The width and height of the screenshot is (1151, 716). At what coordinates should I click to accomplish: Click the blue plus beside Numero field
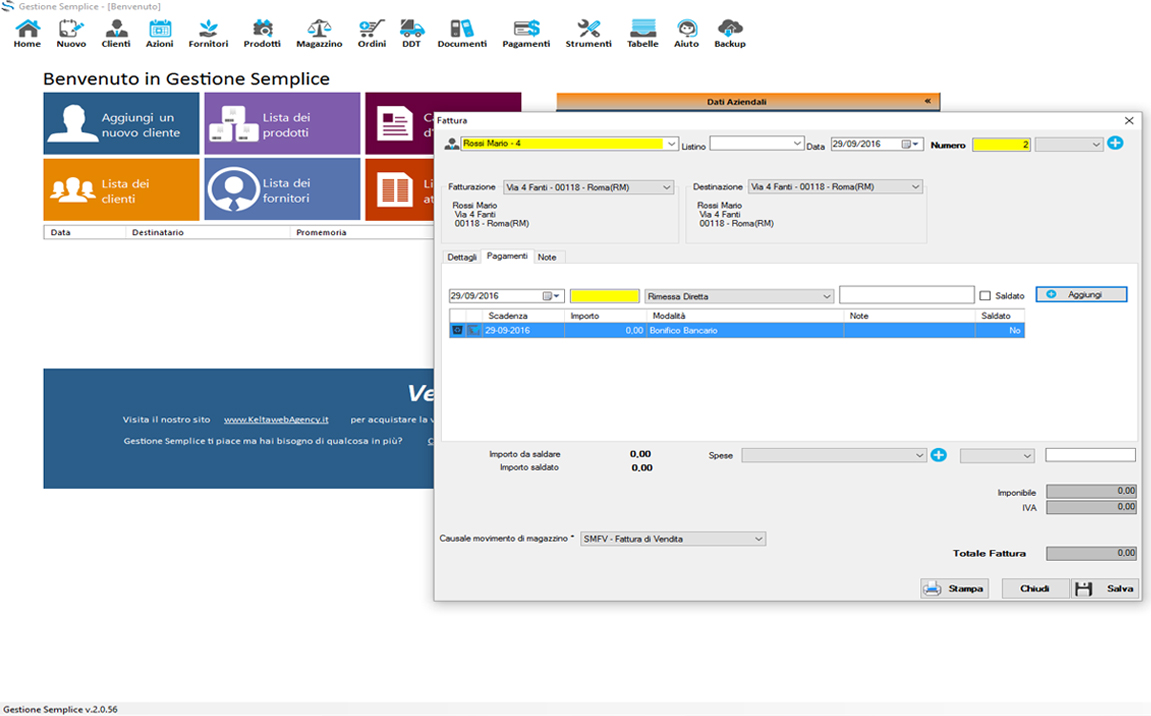pos(1115,143)
